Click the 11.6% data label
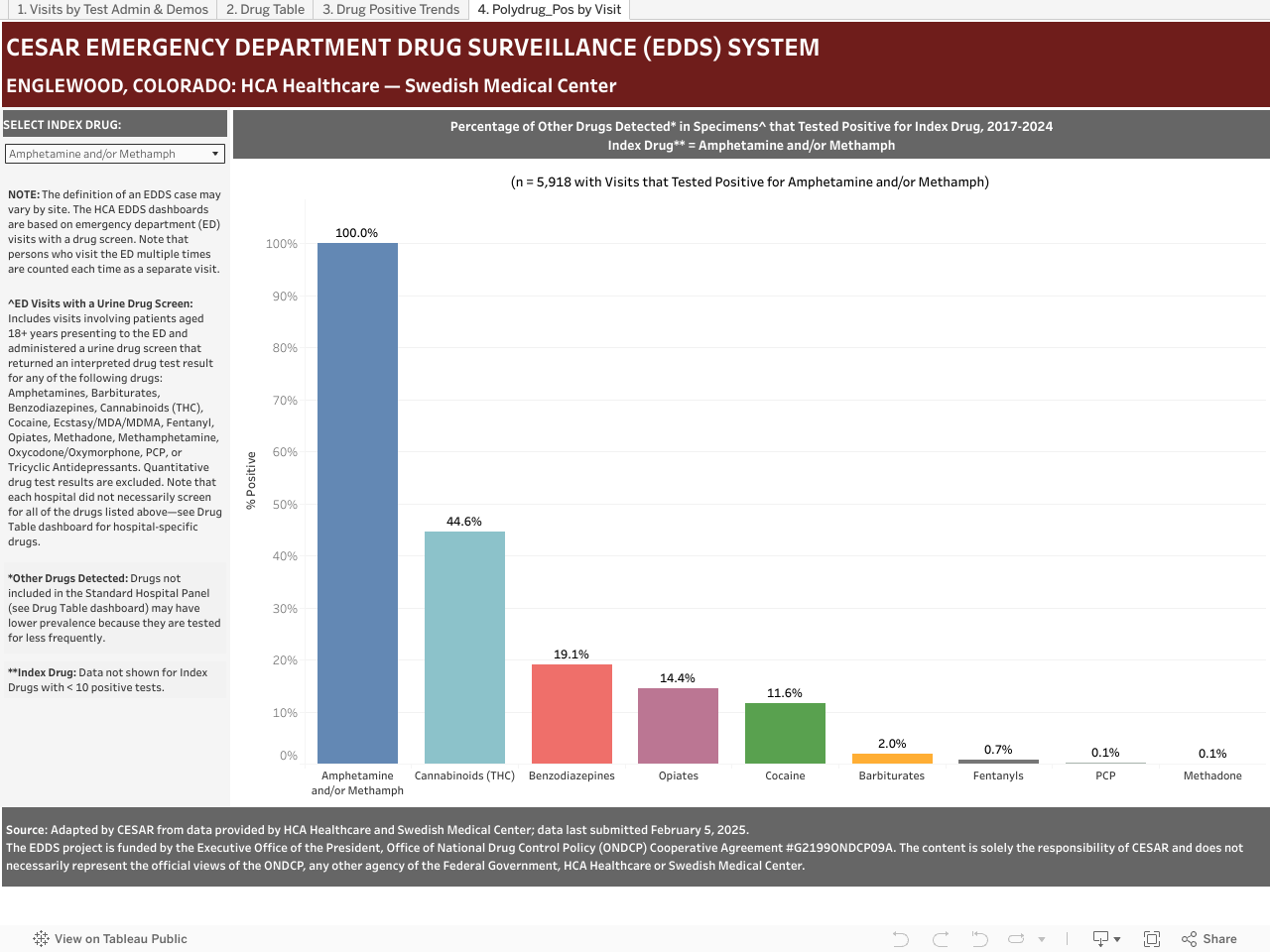This screenshot has width=1270, height=952. pyautogui.click(x=785, y=693)
